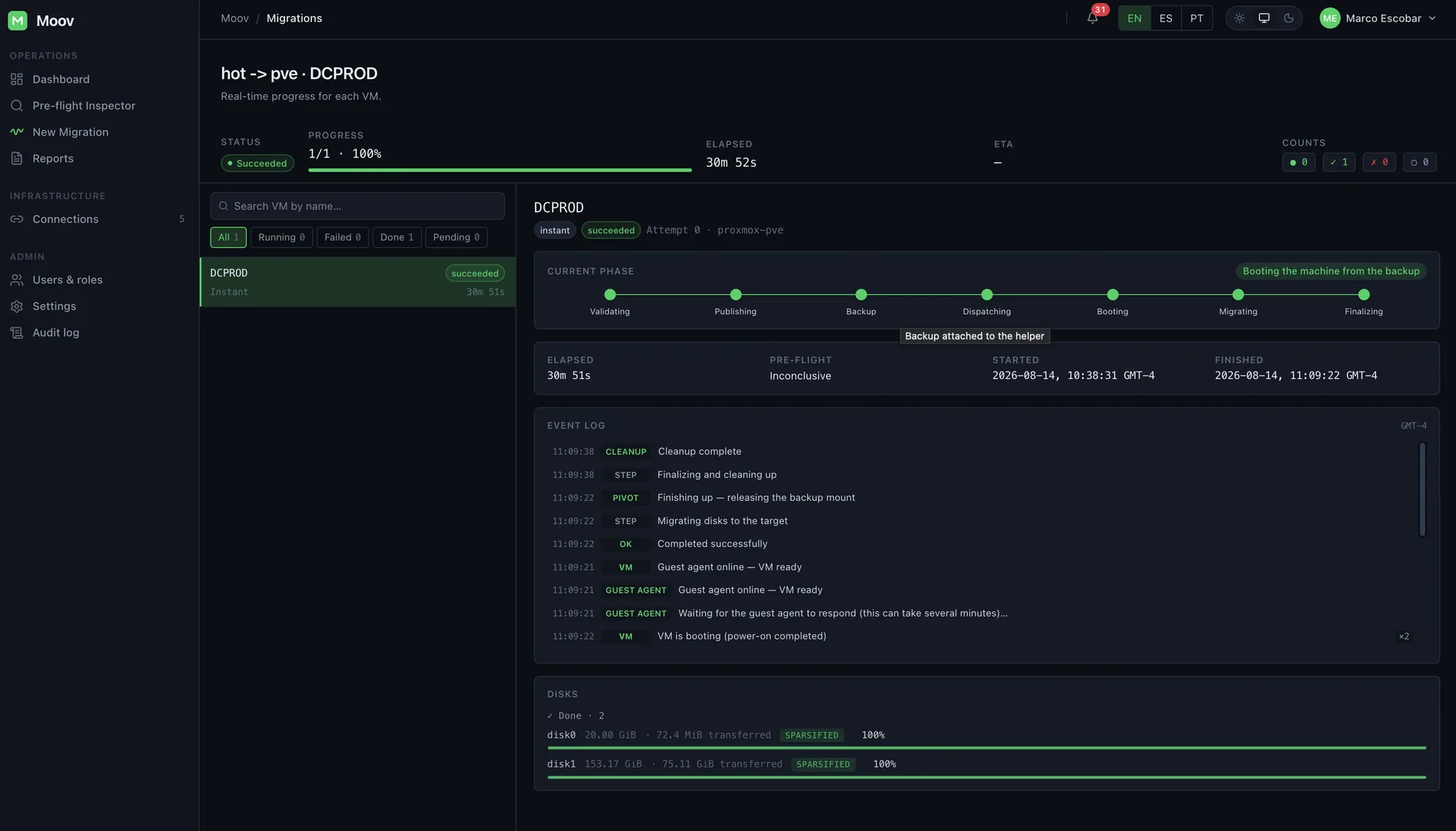Click Booting the machine from the backup label
Image resolution: width=1456 pixels, height=831 pixels.
pos(1331,271)
